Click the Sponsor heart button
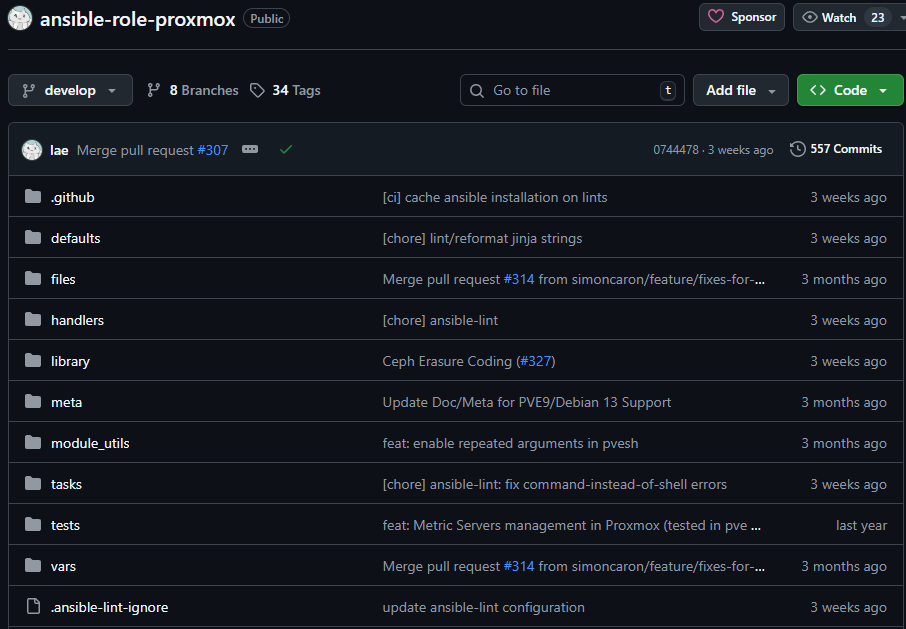The width and height of the screenshot is (906, 629). [x=742, y=17]
